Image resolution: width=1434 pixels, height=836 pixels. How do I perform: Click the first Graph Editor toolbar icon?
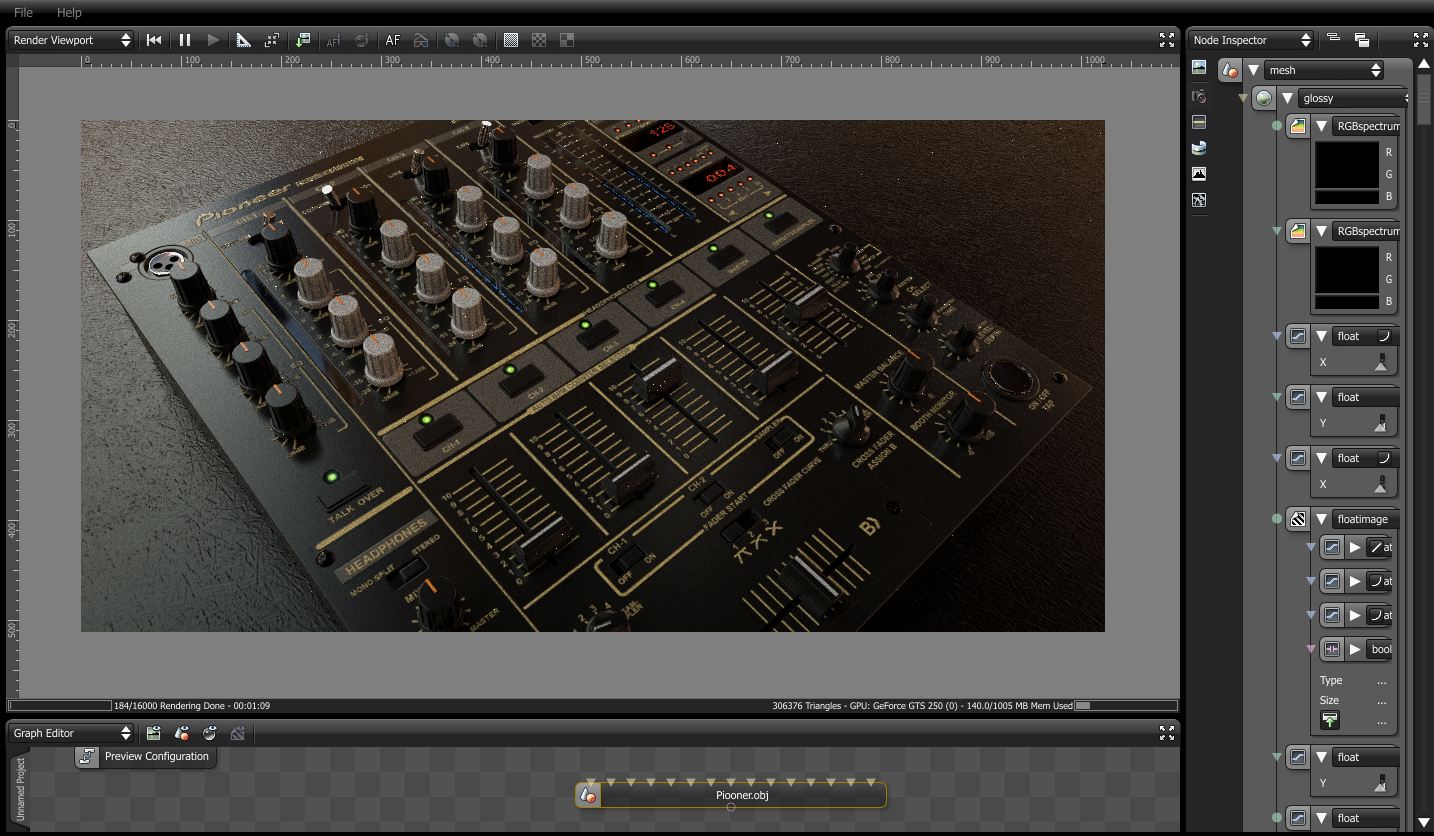pyautogui.click(x=154, y=733)
